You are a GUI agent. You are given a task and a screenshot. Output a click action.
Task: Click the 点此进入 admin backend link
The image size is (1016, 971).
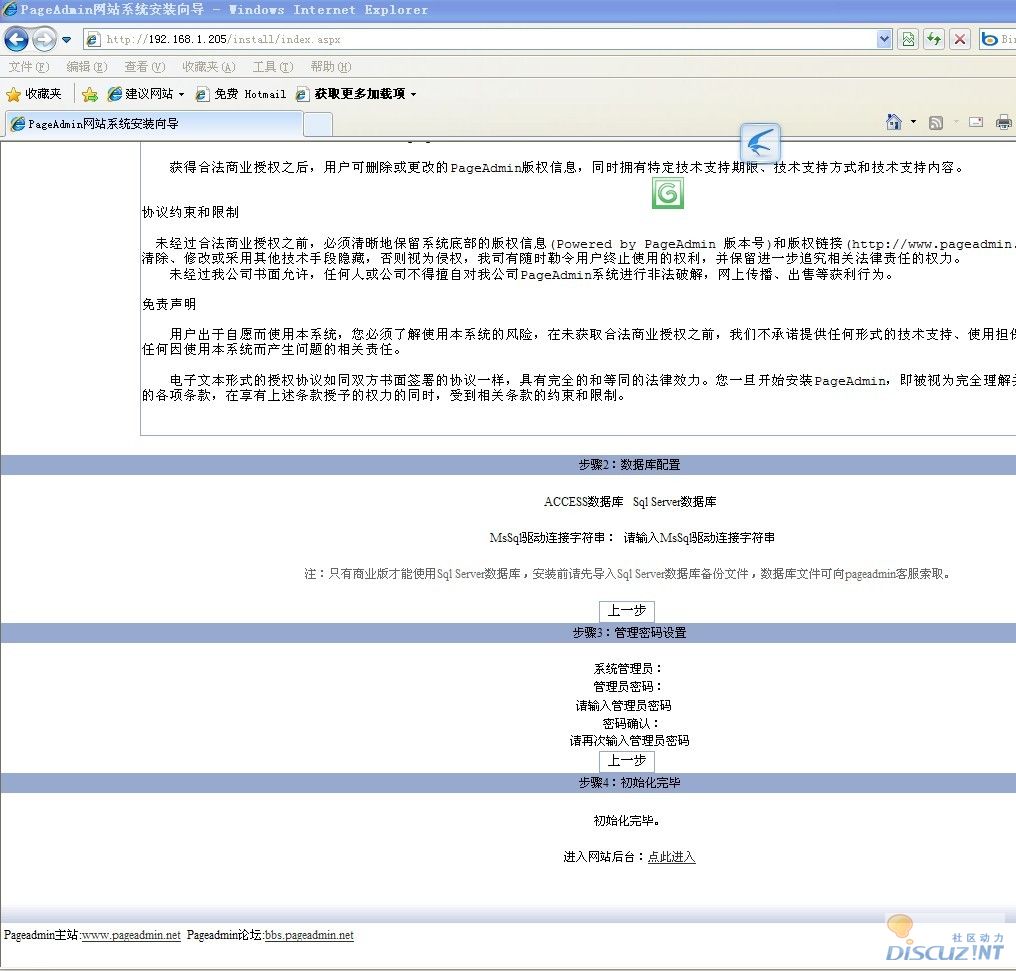pyautogui.click(x=671, y=857)
